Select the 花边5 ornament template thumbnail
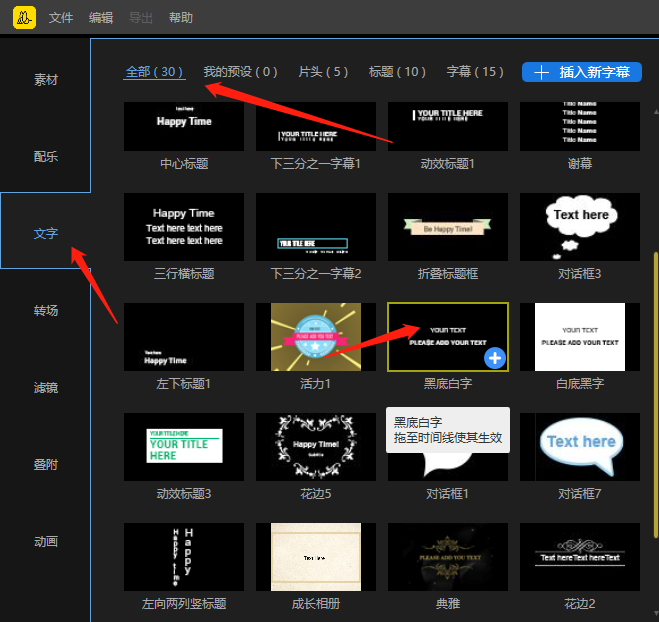 (x=316, y=447)
